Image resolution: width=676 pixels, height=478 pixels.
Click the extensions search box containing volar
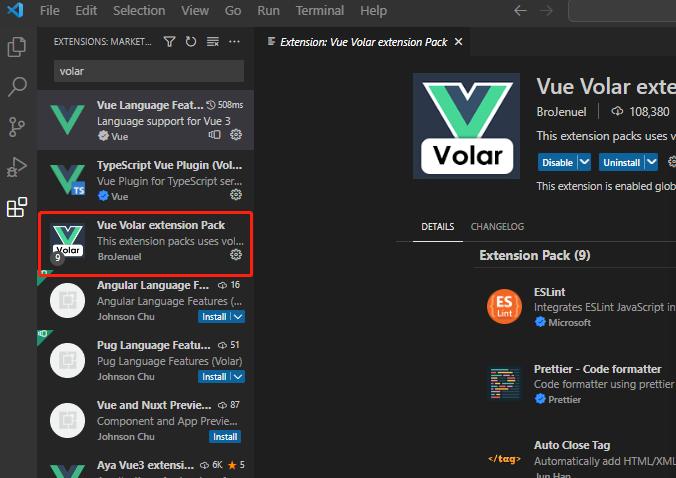(149, 71)
